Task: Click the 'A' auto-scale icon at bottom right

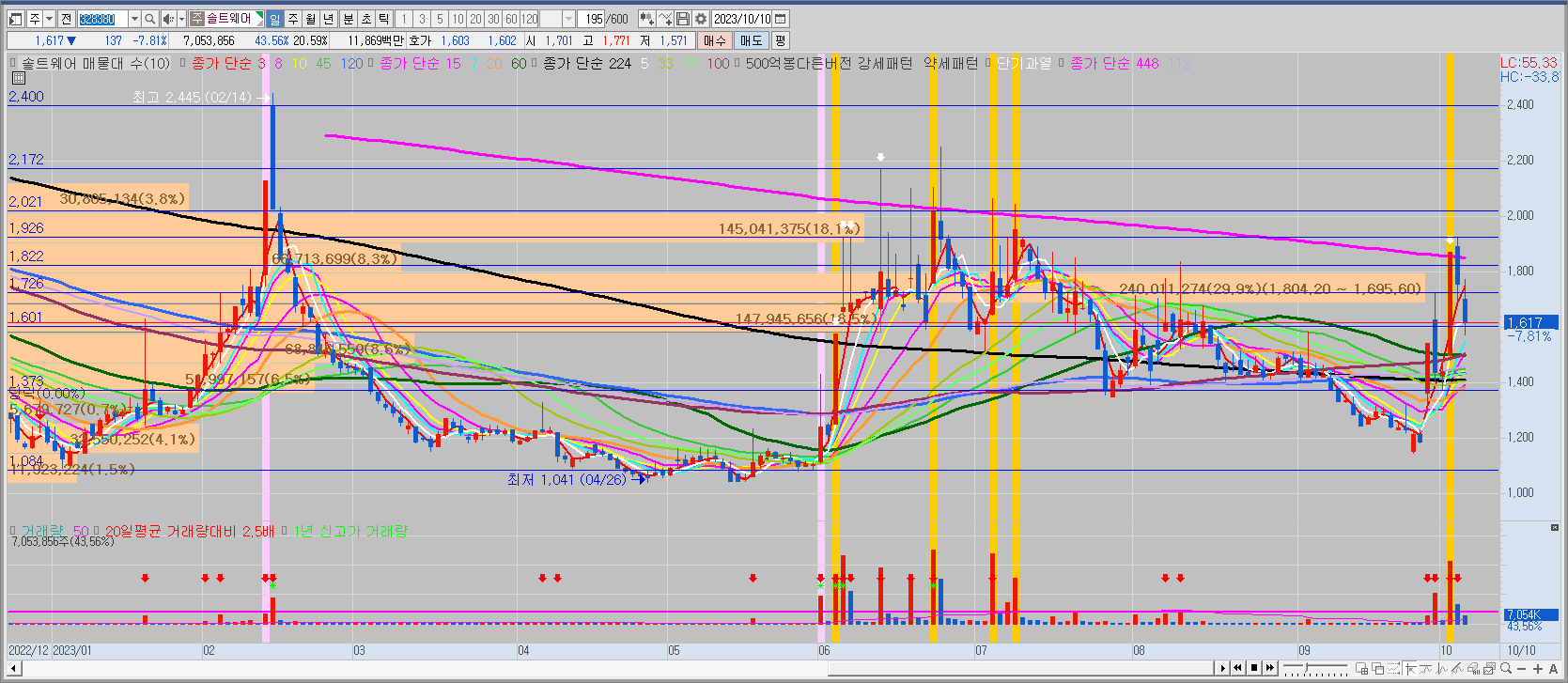Action: (1553, 668)
